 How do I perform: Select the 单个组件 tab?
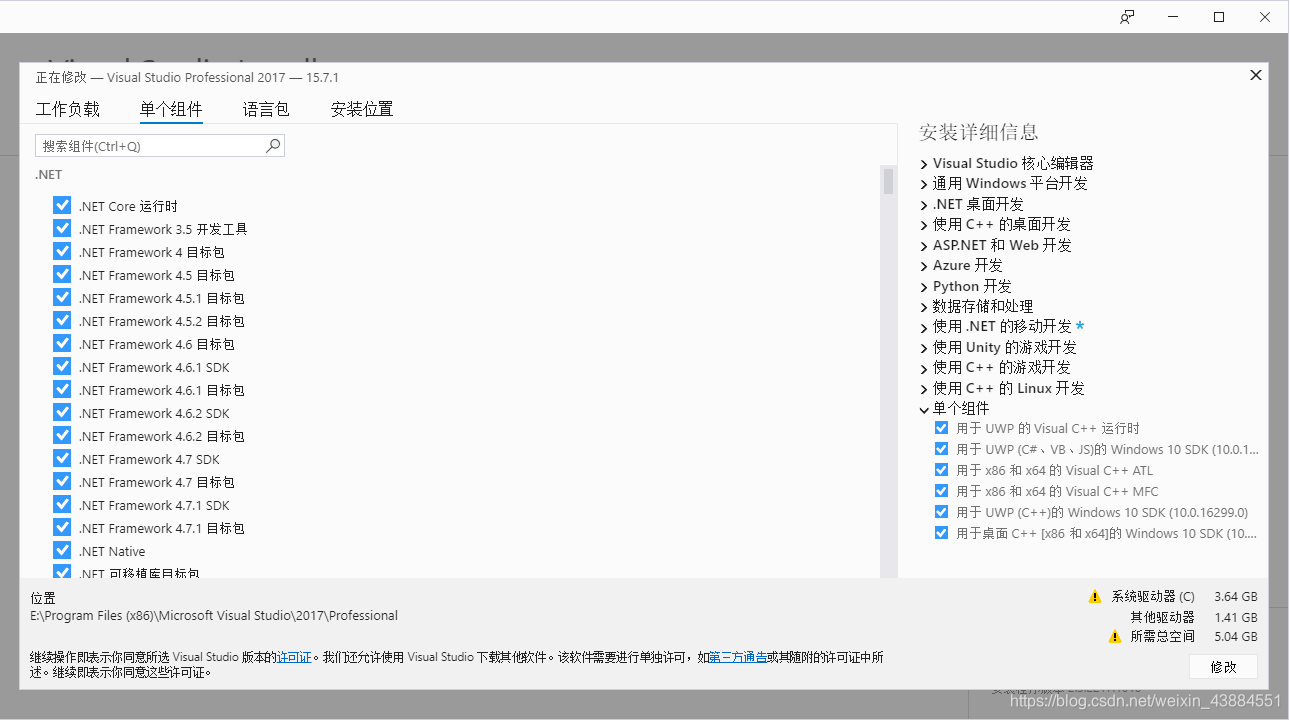pos(171,109)
